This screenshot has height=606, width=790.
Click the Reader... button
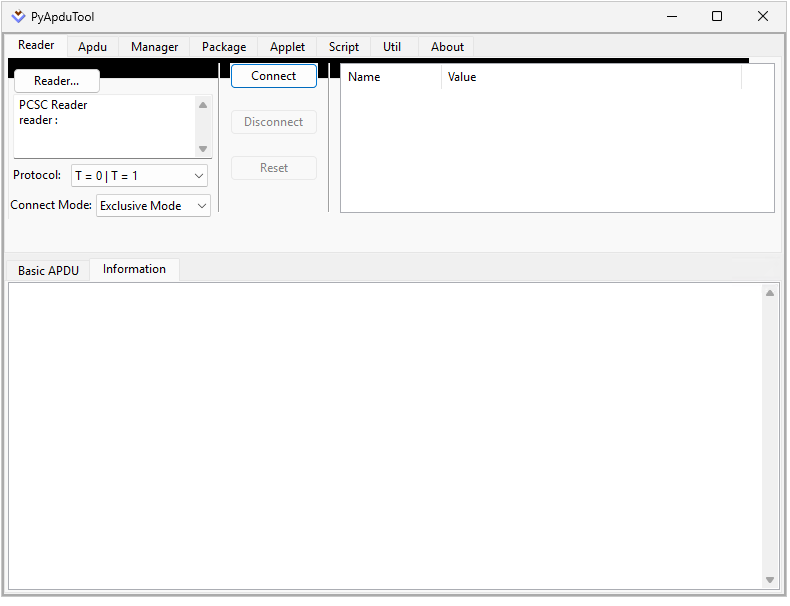[56, 81]
